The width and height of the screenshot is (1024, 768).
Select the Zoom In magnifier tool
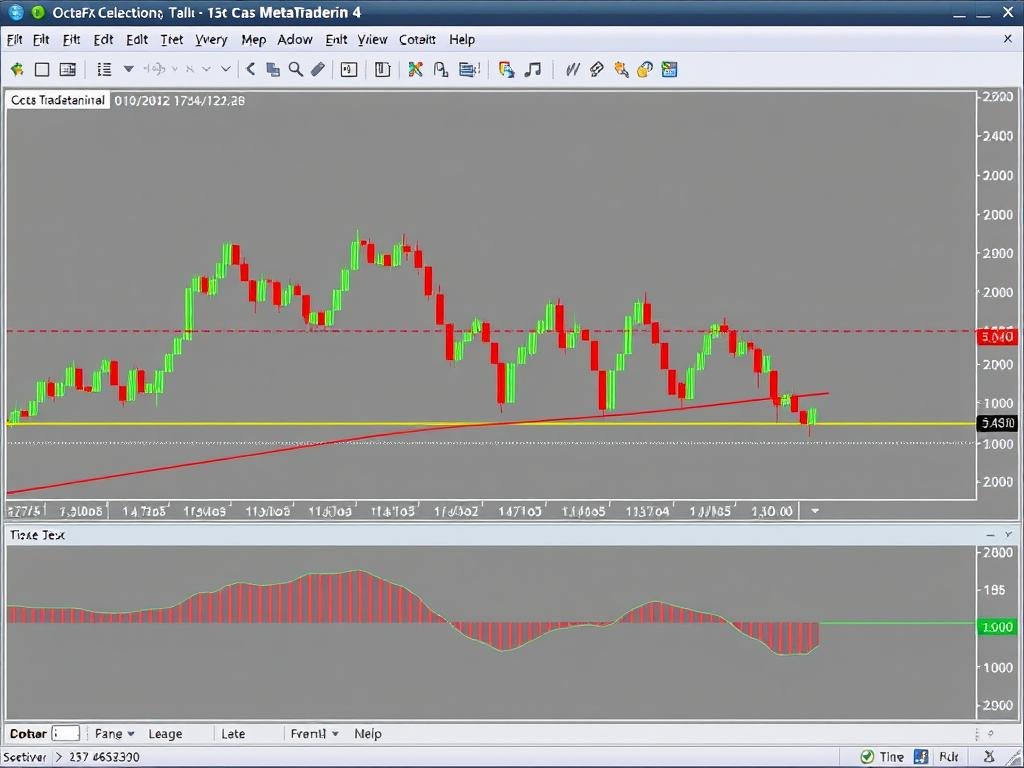(296, 69)
